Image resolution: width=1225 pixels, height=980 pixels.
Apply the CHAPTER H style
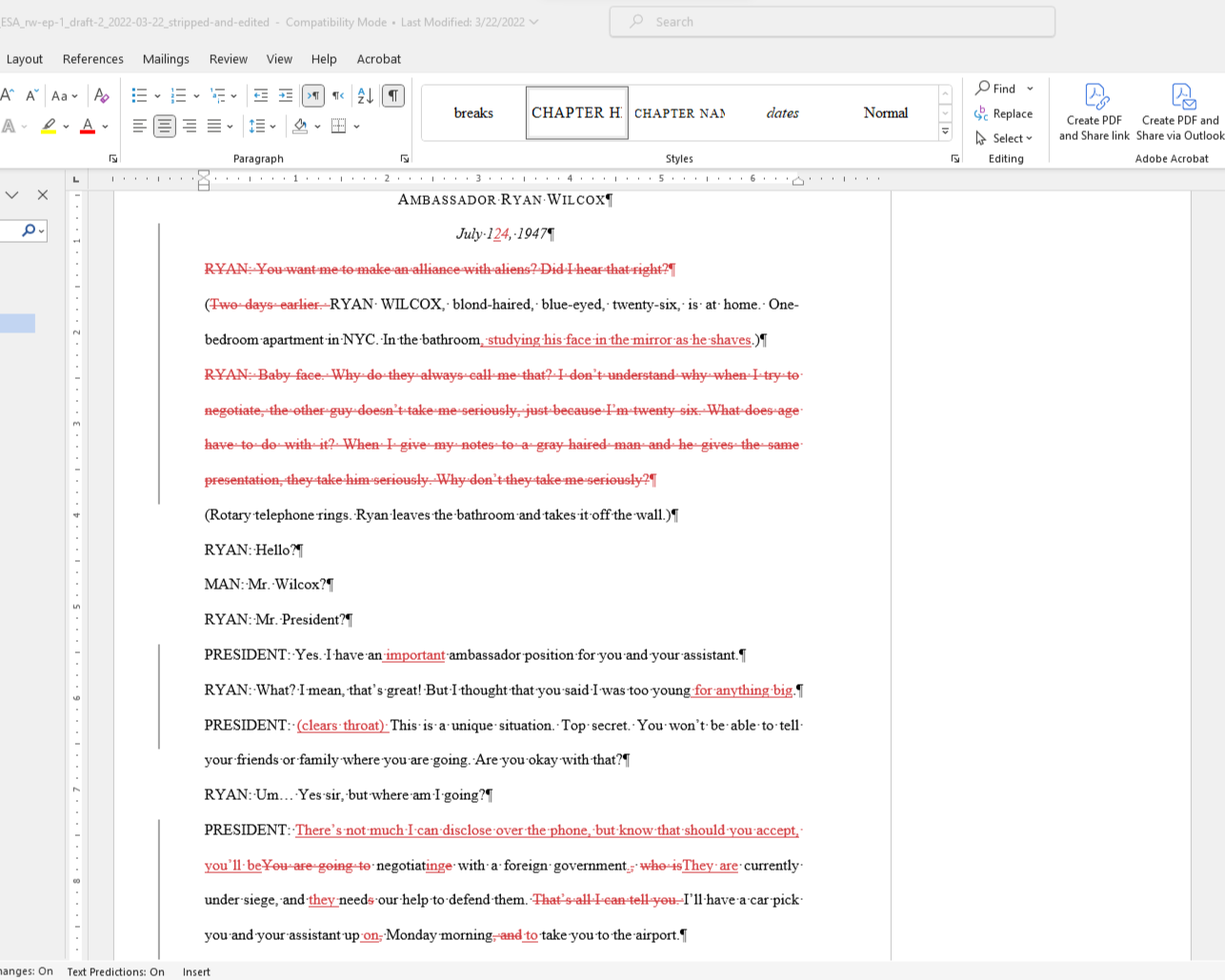point(576,112)
